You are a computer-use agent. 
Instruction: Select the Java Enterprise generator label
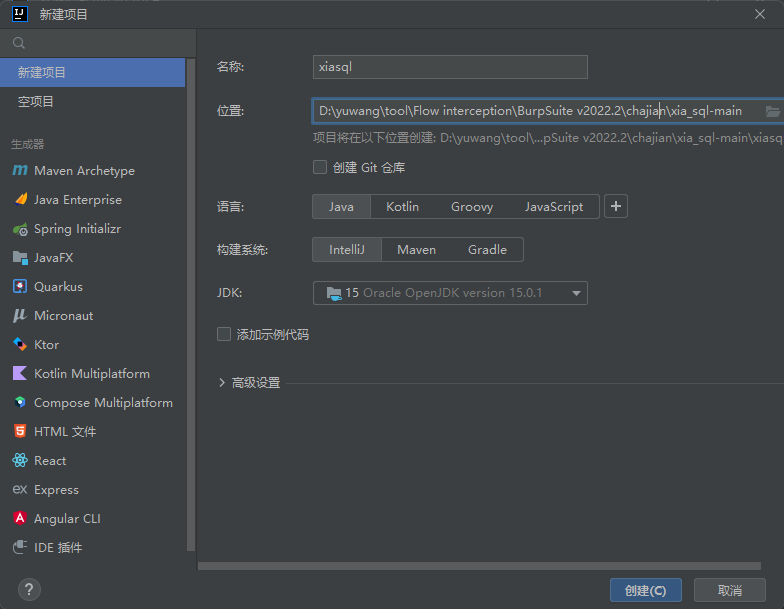[78, 200]
